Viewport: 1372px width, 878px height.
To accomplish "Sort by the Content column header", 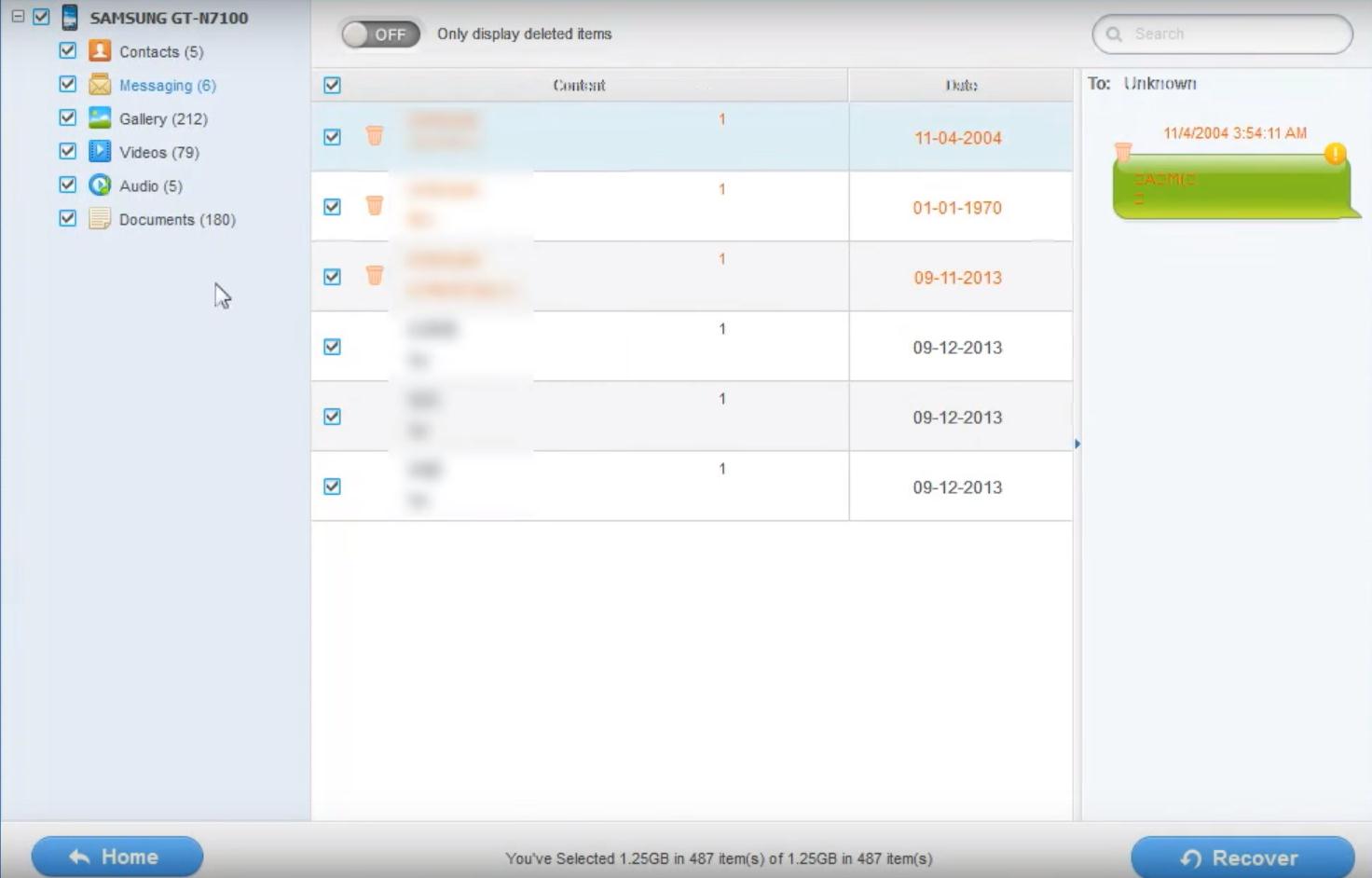I will point(579,85).
